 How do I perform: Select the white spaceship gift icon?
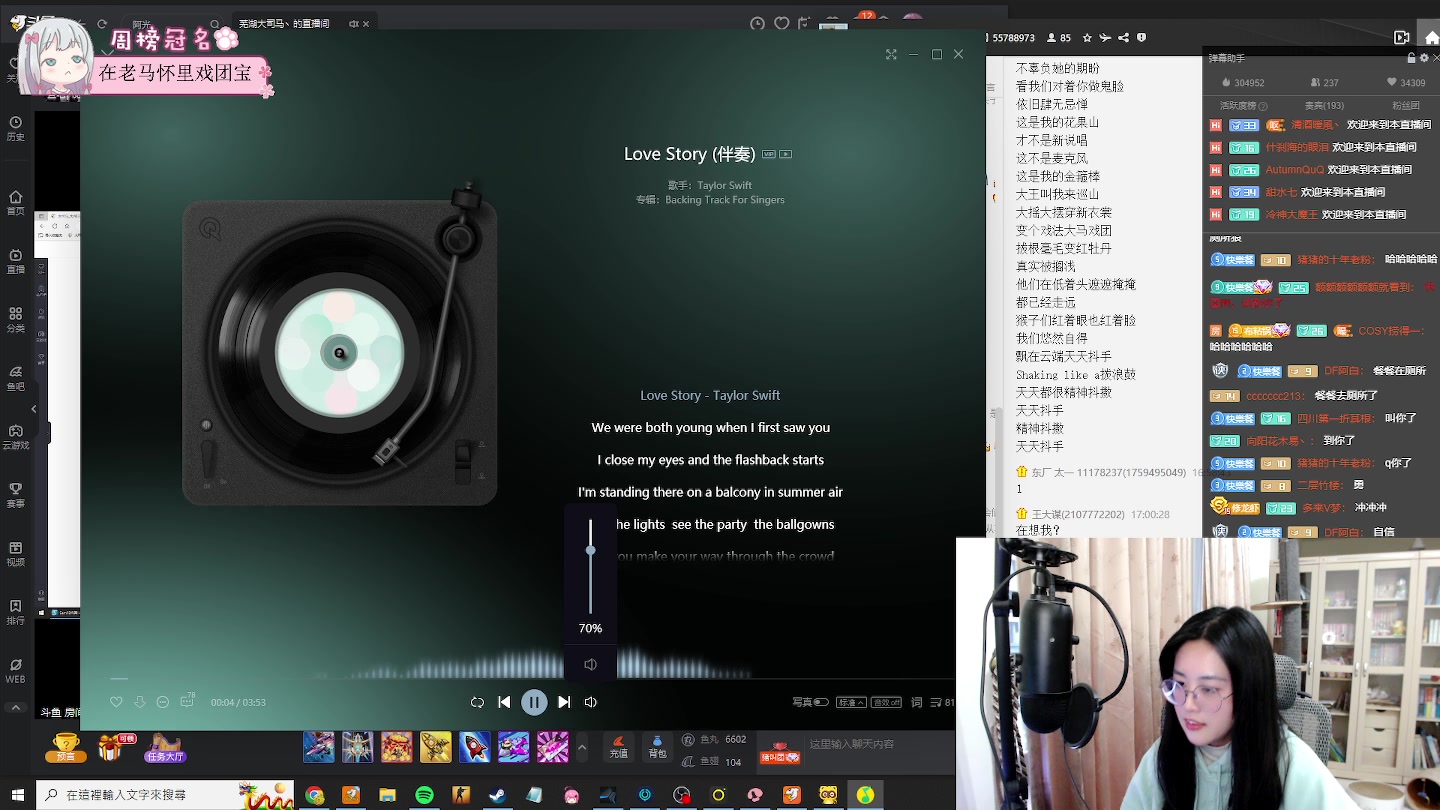click(x=358, y=747)
